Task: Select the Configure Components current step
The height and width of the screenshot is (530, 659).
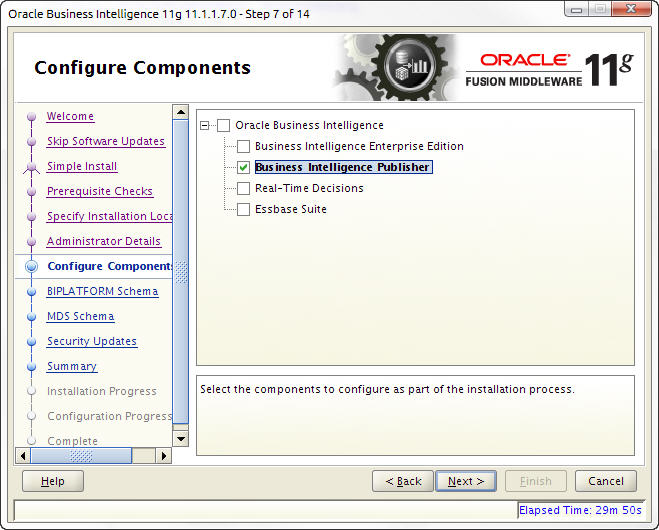Action: click(110, 266)
